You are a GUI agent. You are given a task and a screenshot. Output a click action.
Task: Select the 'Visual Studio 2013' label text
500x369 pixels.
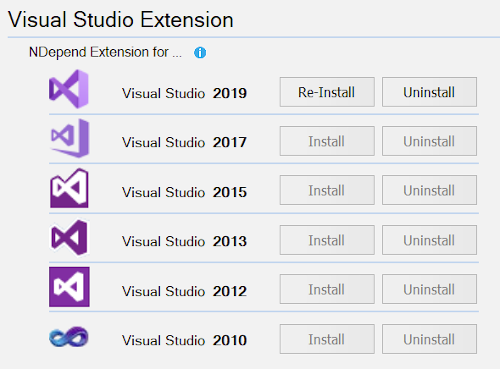pyautogui.click(x=184, y=241)
